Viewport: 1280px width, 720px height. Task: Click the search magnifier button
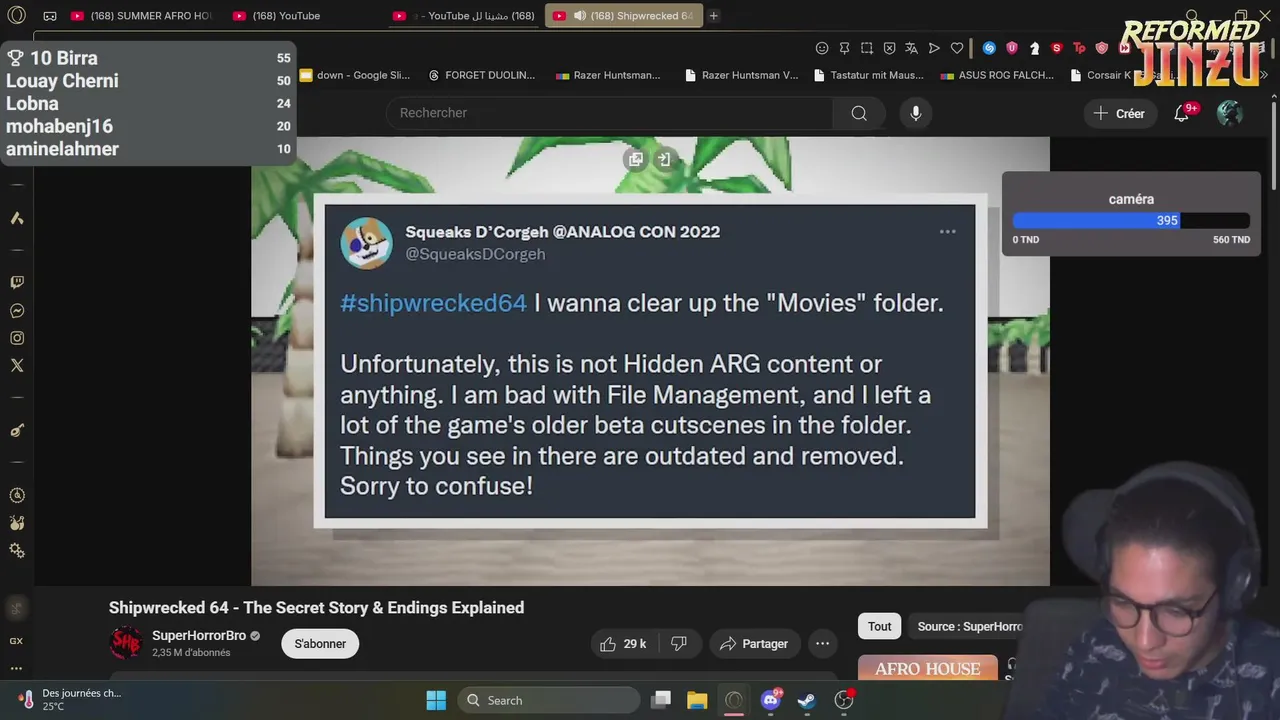point(859,113)
